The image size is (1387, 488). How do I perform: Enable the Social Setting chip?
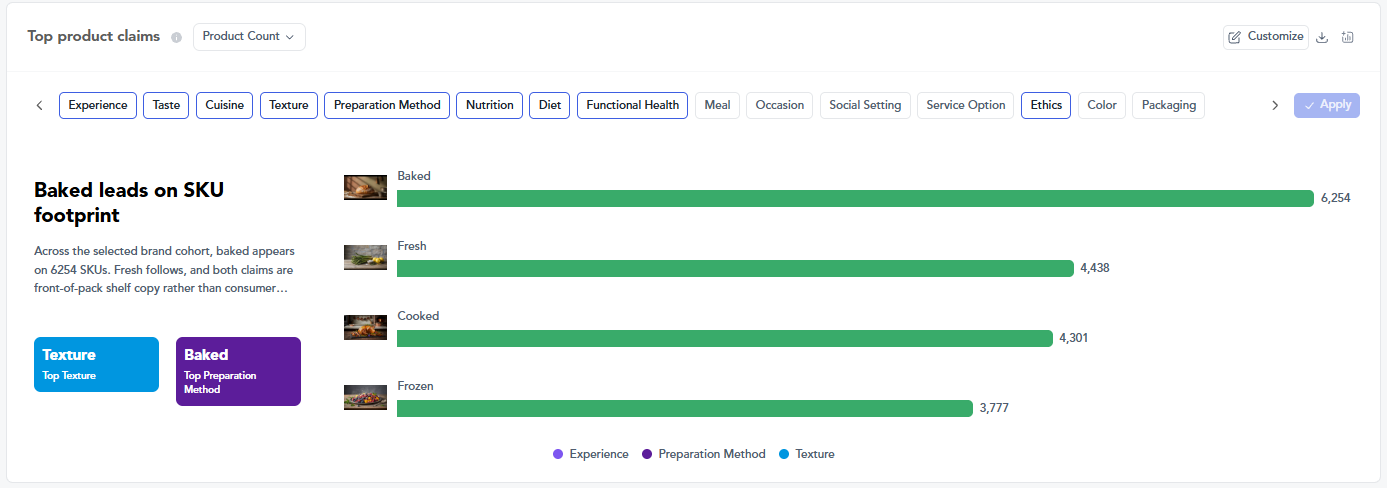(x=865, y=105)
